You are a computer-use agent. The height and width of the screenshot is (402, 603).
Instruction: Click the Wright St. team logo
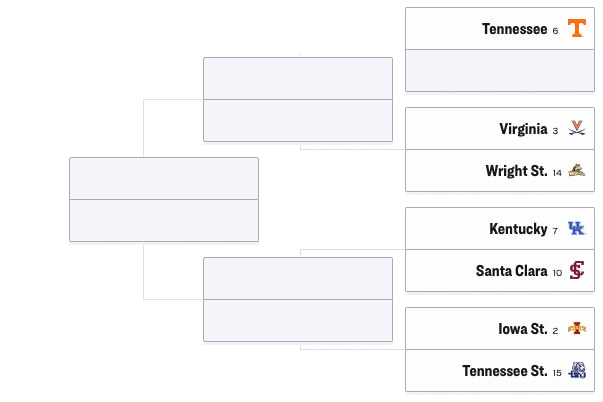tap(576, 171)
